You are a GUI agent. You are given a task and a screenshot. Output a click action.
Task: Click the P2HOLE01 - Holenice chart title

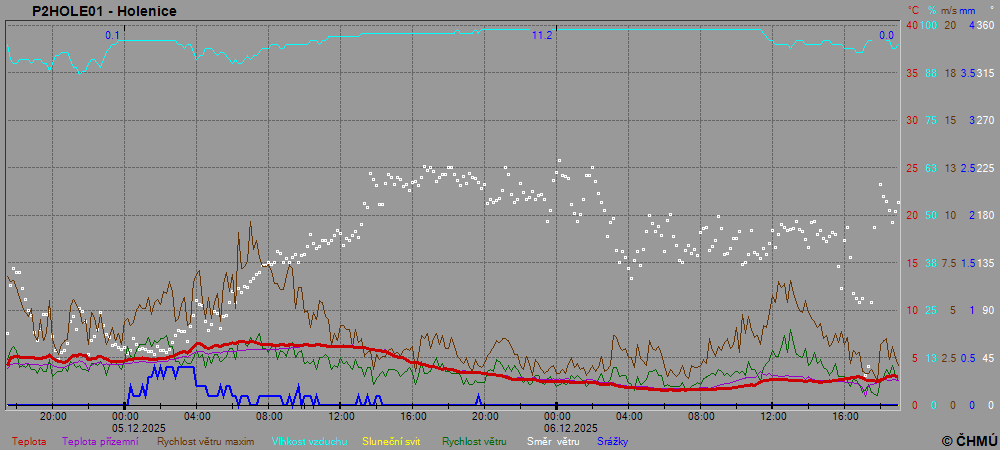91,10
